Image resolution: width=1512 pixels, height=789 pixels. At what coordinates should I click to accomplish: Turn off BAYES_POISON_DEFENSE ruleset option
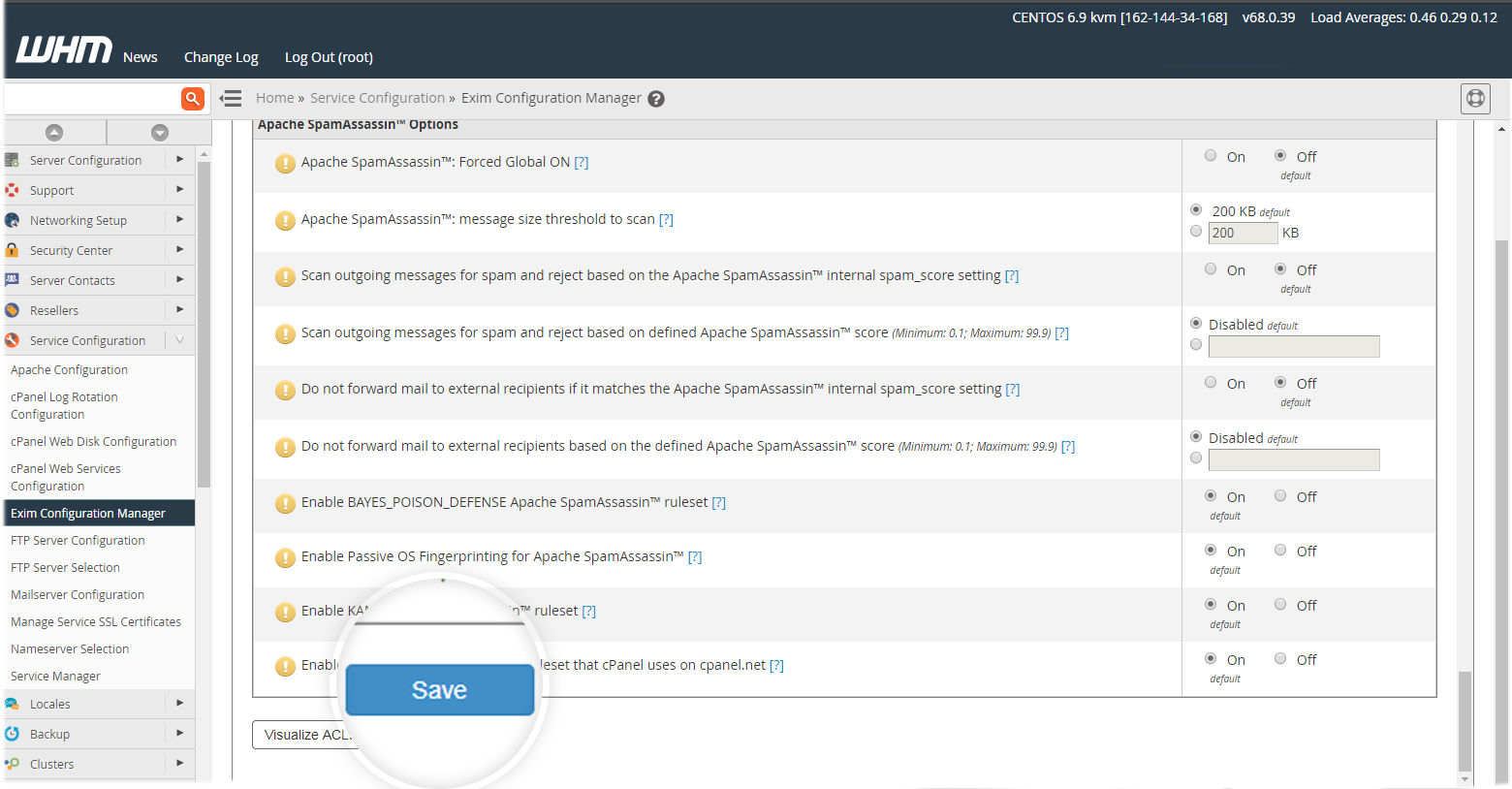coord(1280,496)
